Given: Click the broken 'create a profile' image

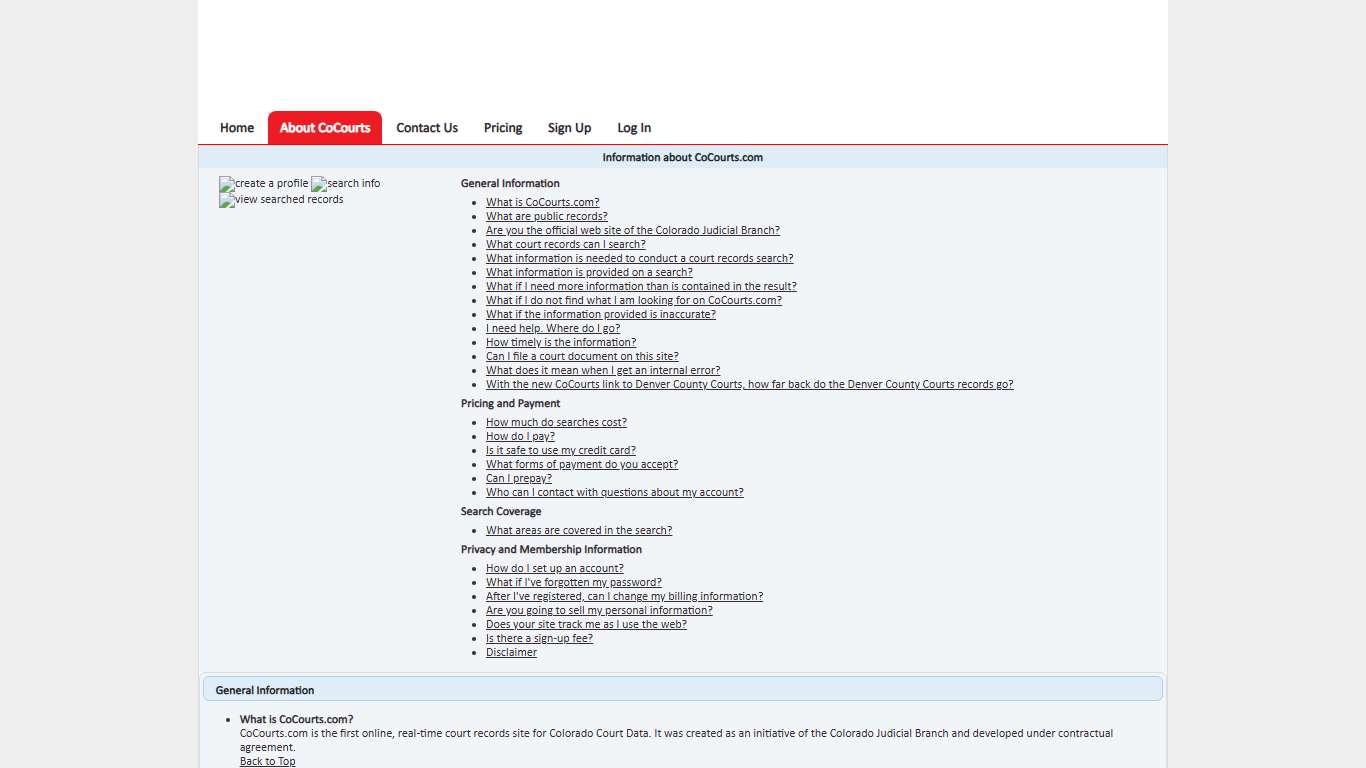Looking at the screenshot, I should pos(264,184).
